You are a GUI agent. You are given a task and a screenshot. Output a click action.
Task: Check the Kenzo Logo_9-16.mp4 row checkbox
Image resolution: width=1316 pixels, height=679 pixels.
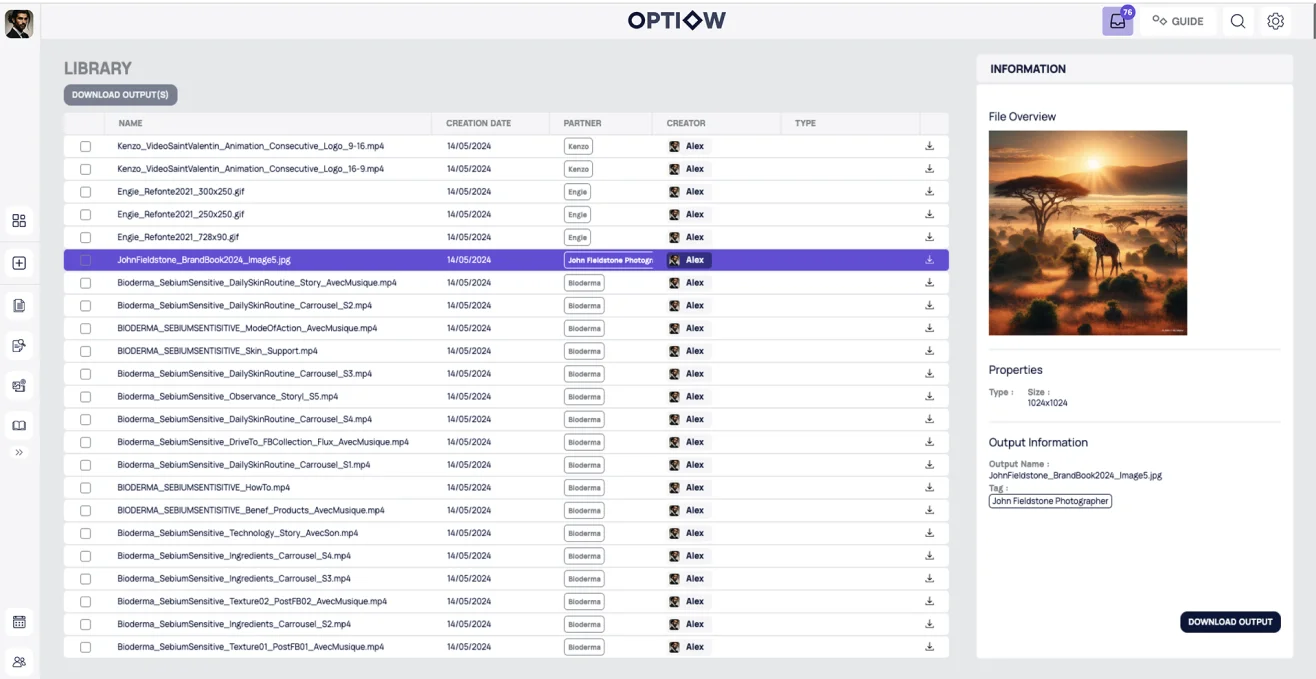pyautogui.click(x=86, y=146)
